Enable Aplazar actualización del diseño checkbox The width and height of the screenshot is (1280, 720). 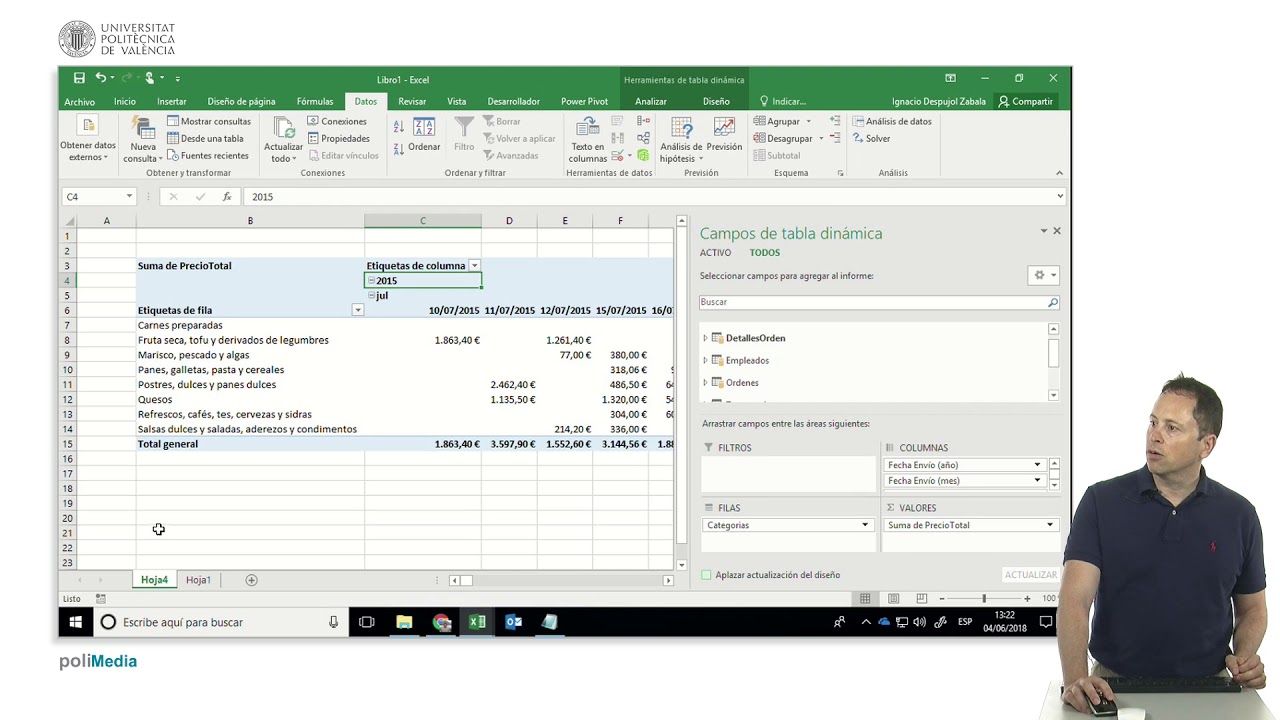coord(707,575)
